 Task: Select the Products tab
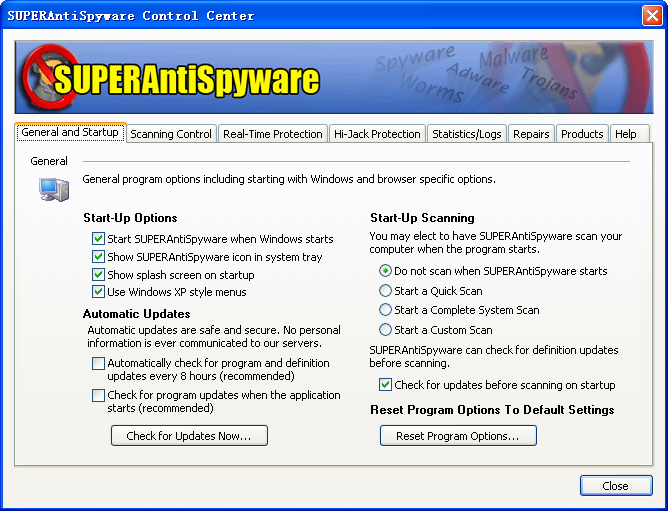click(x=581, y=134)
